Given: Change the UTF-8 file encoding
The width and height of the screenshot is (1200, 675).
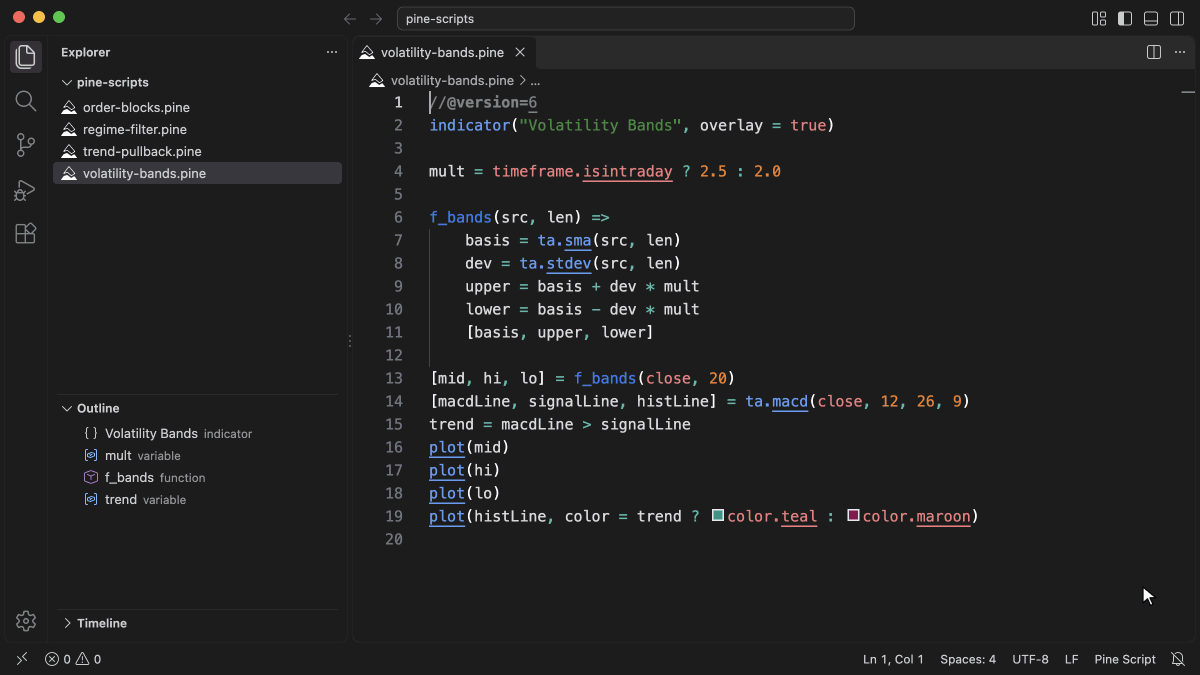Looking at the screenshot, I should pyautogui.click(x=1030, y=659).
